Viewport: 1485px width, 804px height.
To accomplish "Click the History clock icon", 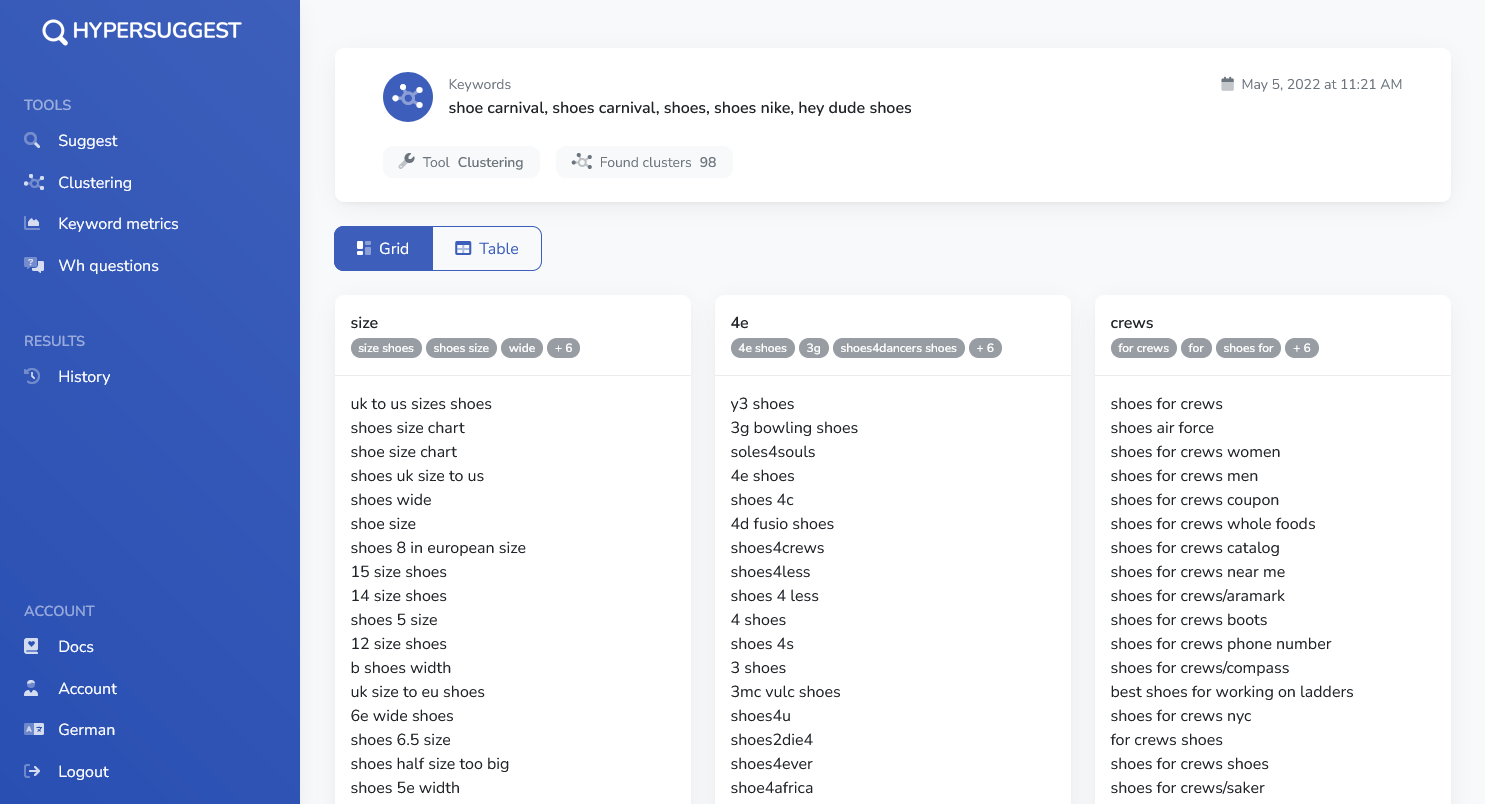I will click(x=33, y=376).
